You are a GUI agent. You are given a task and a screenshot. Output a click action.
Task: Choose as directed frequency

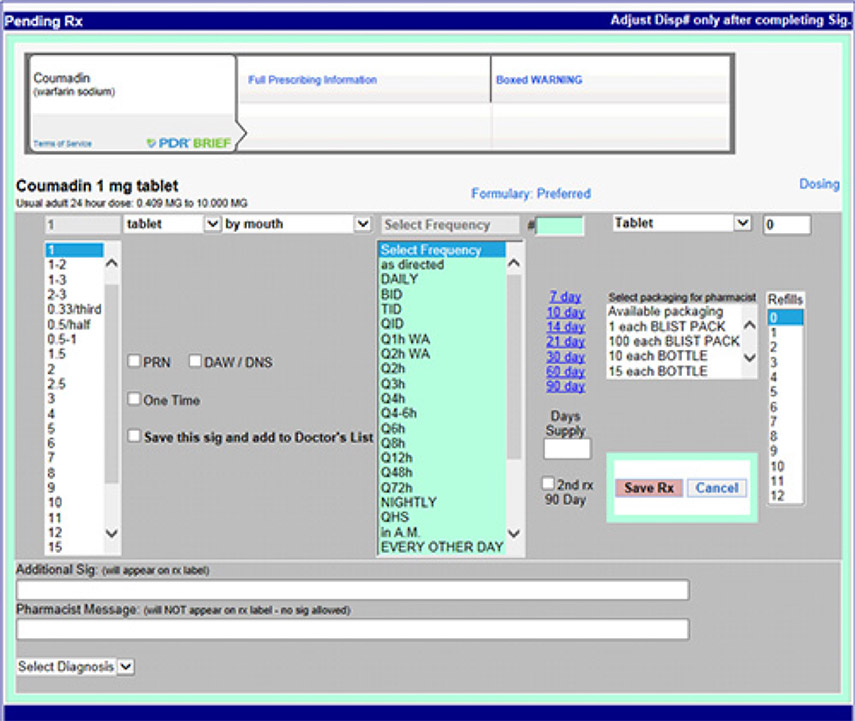pyautogui.click(x=442, y=265)
